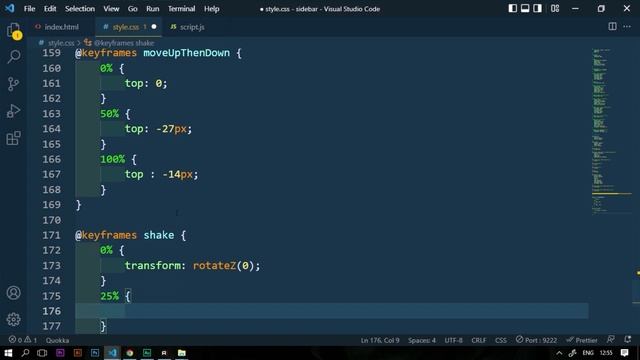
Task: Open the Go menu
Action: [x=133, y=9]
